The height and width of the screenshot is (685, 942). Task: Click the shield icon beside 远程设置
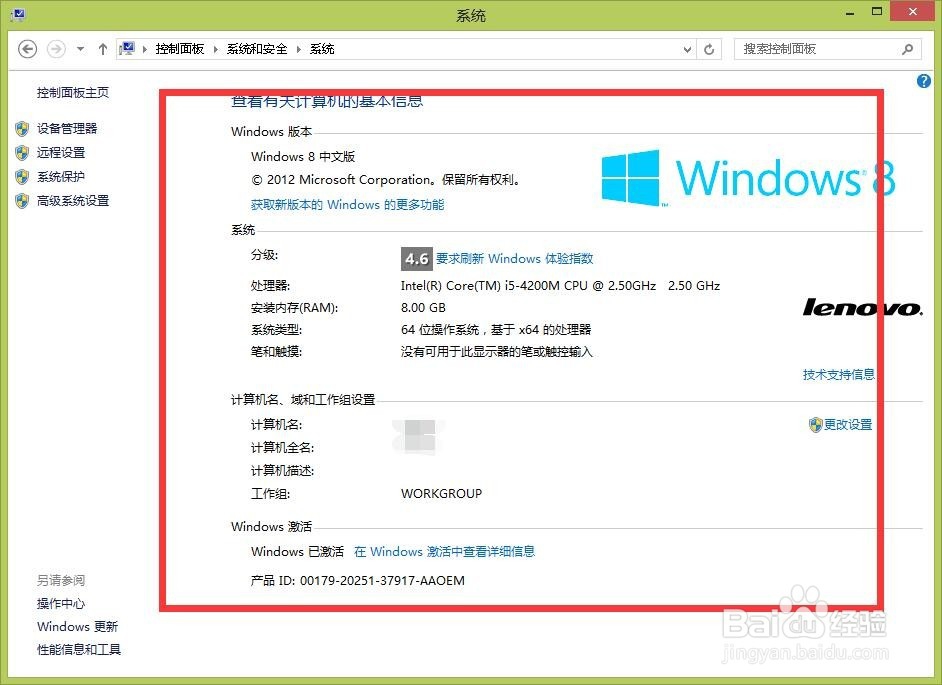(22, 151)
